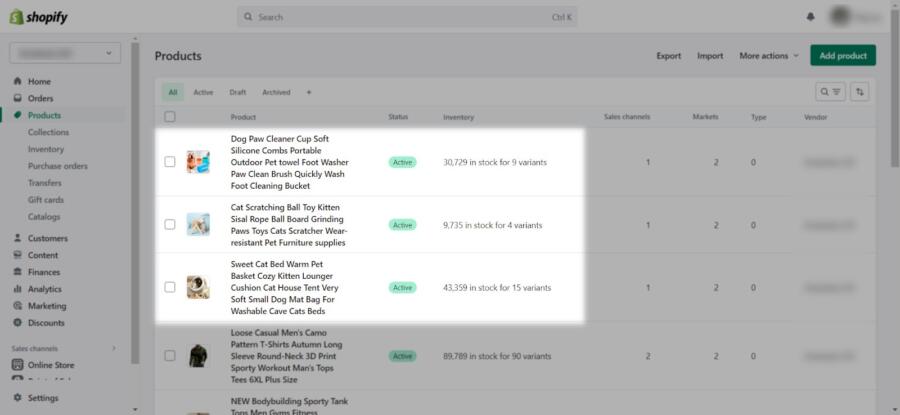Open Catalogs in the sidebar
The width and height of the screenshot is (900, 415).
pyautogui.click(x=44, y=217)
